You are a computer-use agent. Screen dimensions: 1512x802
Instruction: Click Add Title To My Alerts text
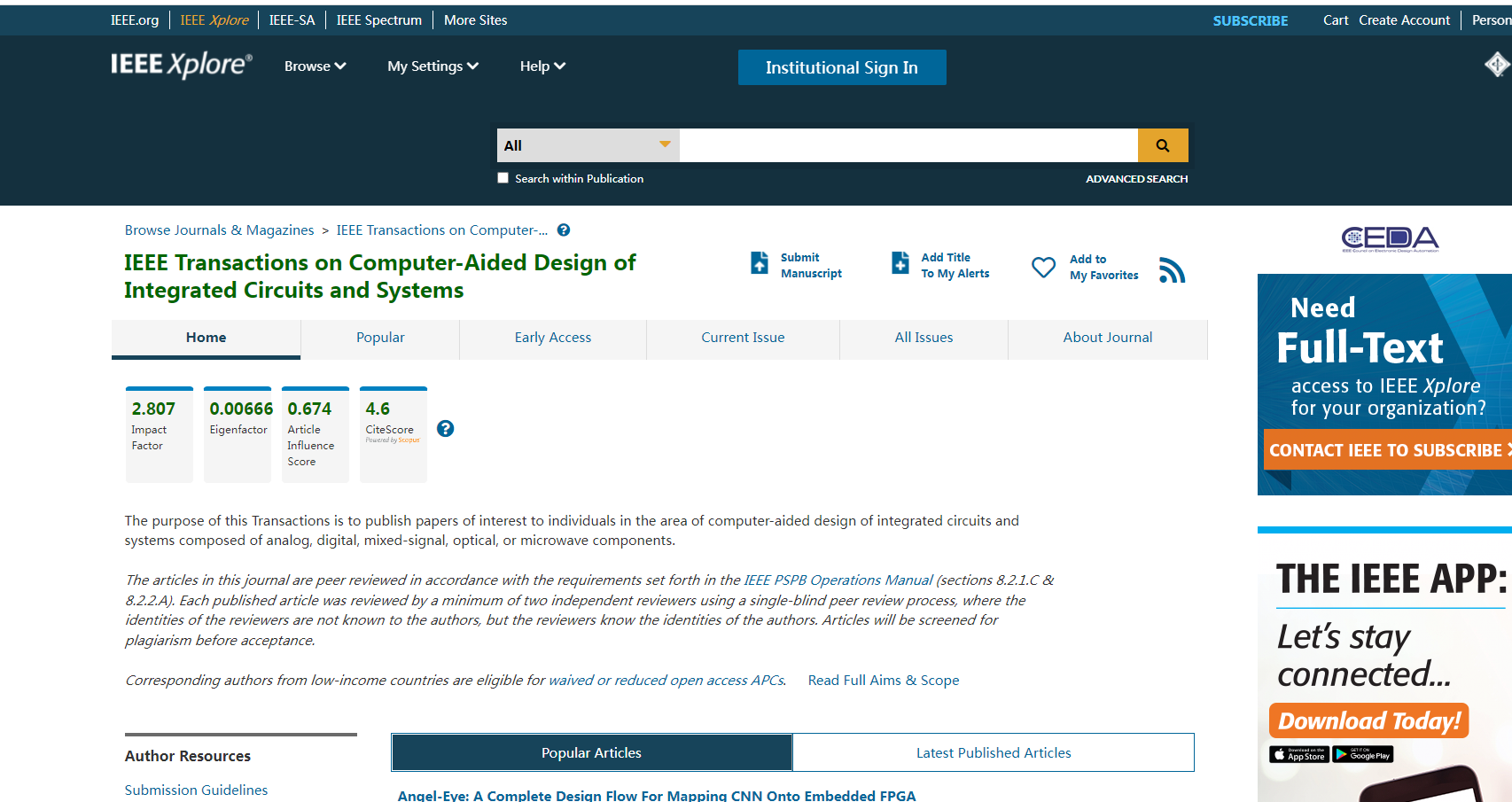tap(955, 266)
